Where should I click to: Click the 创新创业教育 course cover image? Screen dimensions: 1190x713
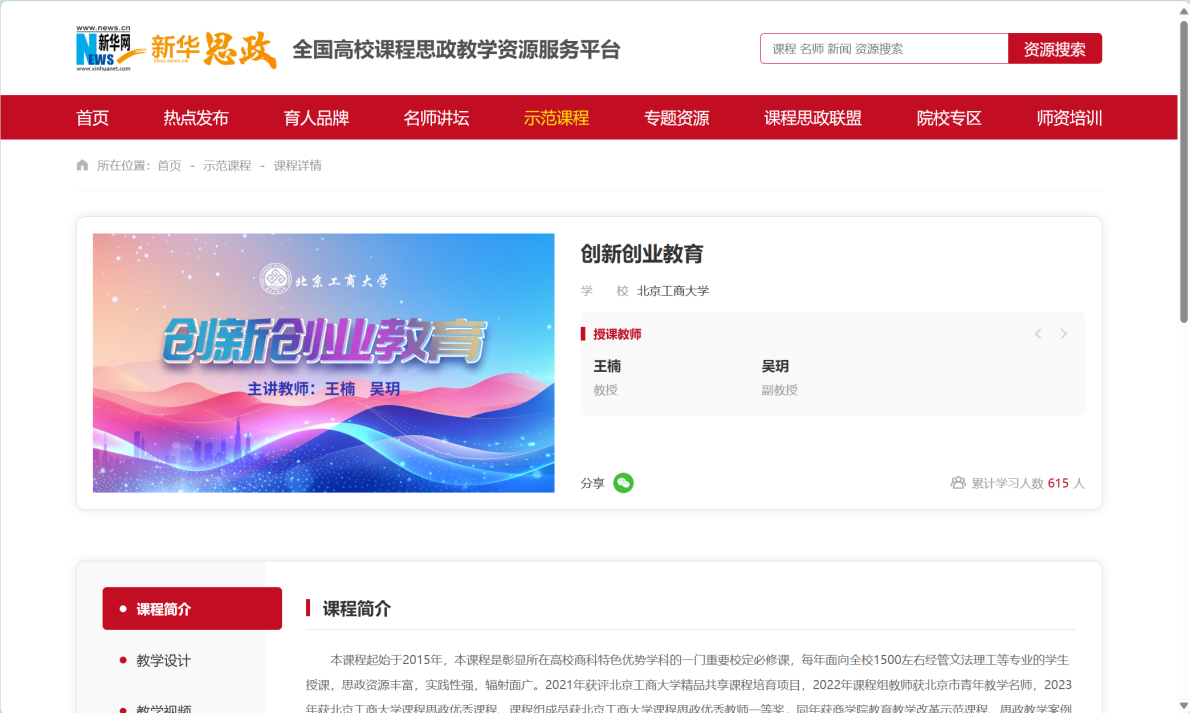[x=323, y=362]
